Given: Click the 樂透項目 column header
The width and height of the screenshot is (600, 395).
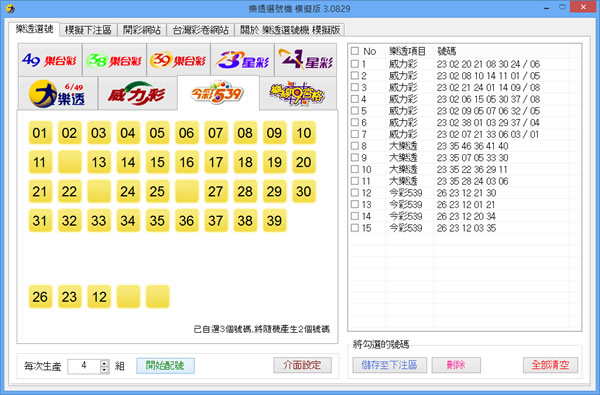Looking at the screenshot, I should tap(407, 51).
